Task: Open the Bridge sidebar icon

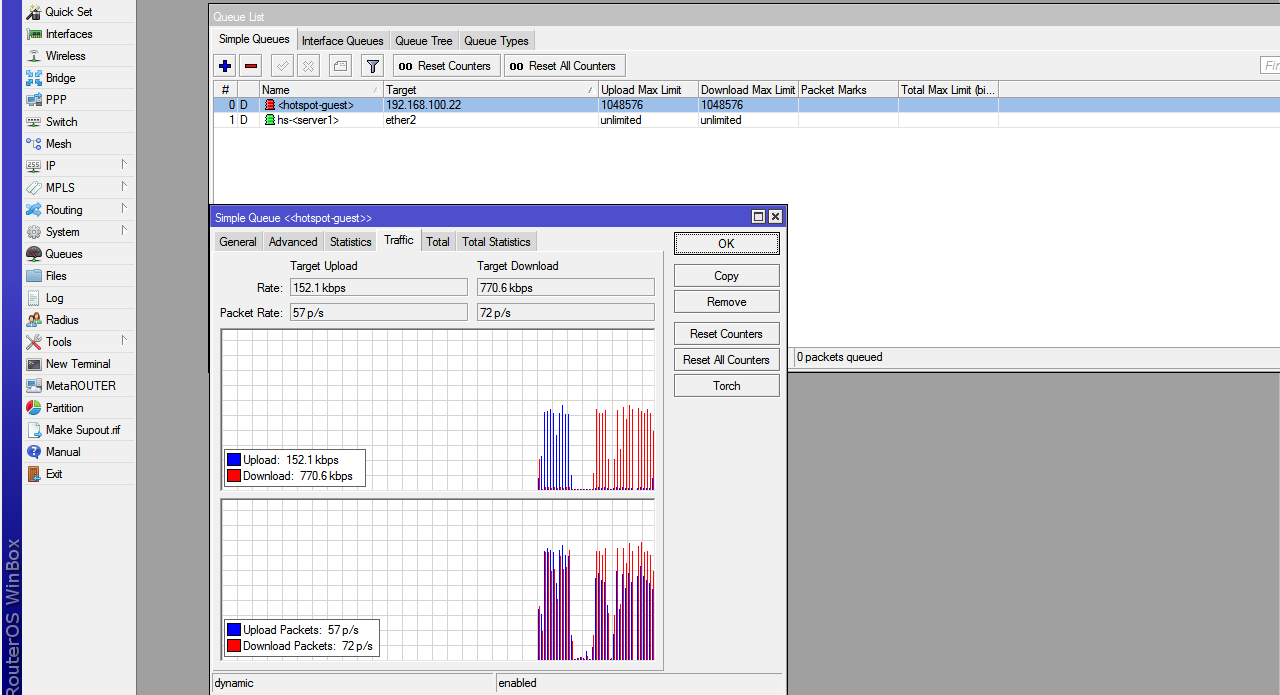Action: coord(34,78)
